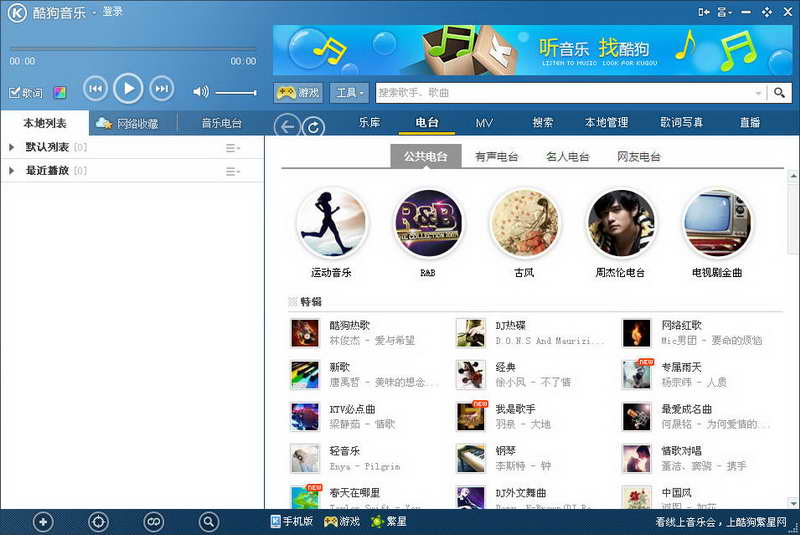Select the 网友电台 sub-tab

[638, 157]
